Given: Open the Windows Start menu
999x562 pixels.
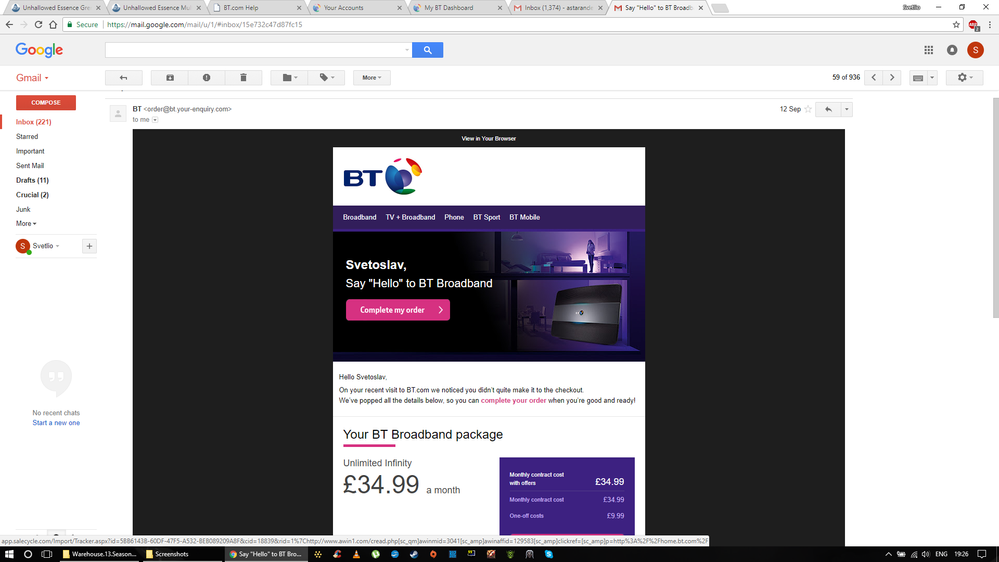Looking at the screenshot, I should [9, 554].
